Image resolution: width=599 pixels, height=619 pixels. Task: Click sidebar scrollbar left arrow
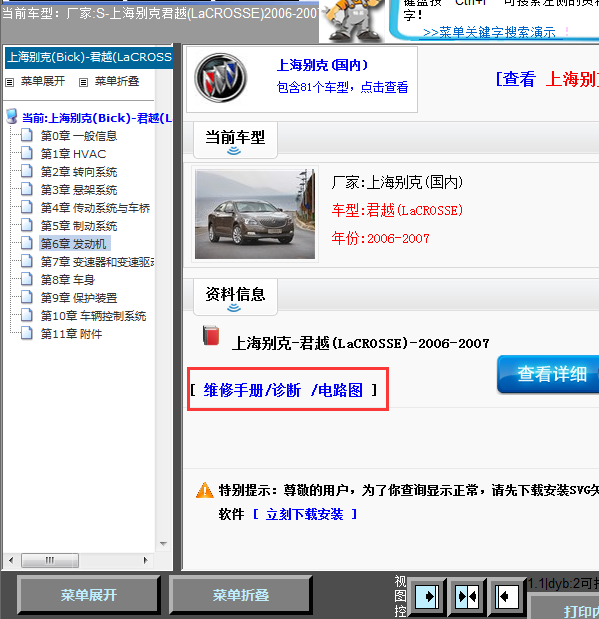click(x=11, y=560)
